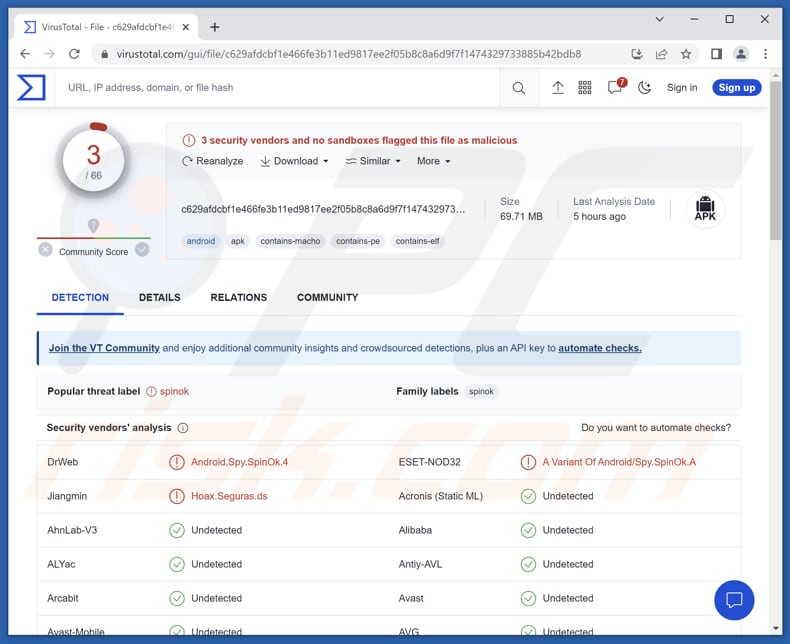The image size is (790, 644).
Task: Switch to the DETAILS tab
Action: [x=160, y=298]
